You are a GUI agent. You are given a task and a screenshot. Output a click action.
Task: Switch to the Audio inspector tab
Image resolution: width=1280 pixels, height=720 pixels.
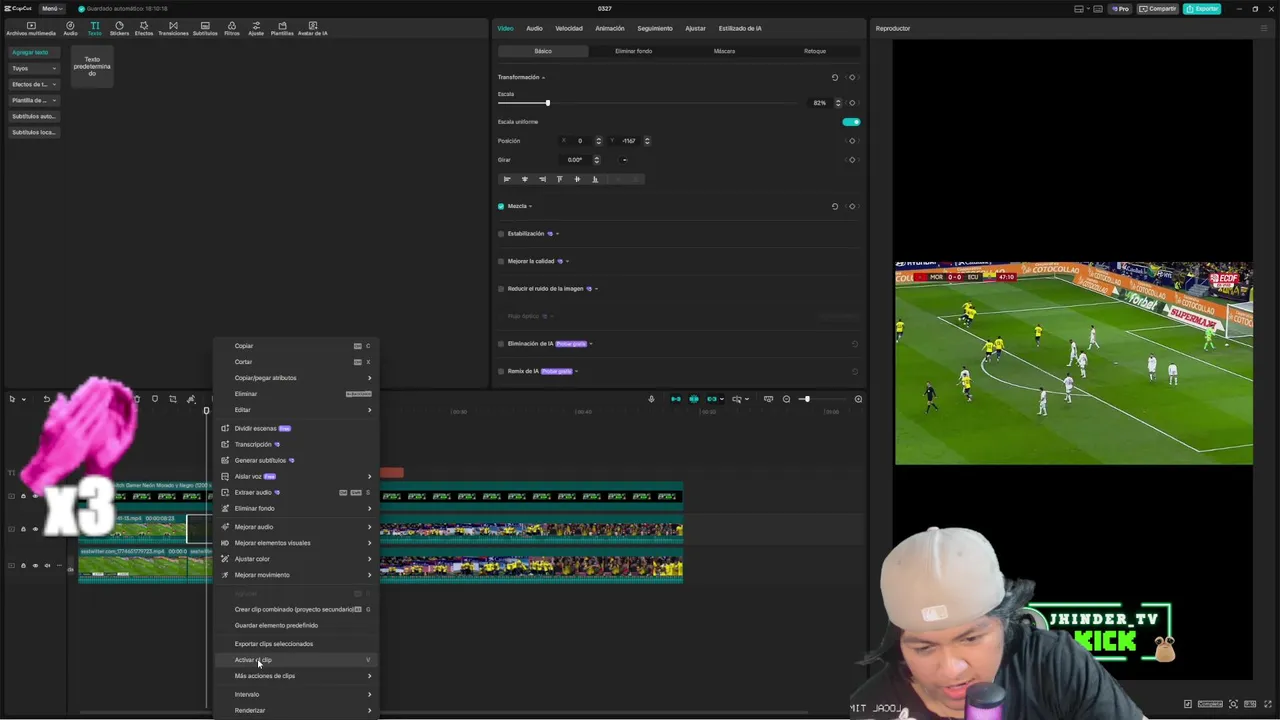coord(535,28)
